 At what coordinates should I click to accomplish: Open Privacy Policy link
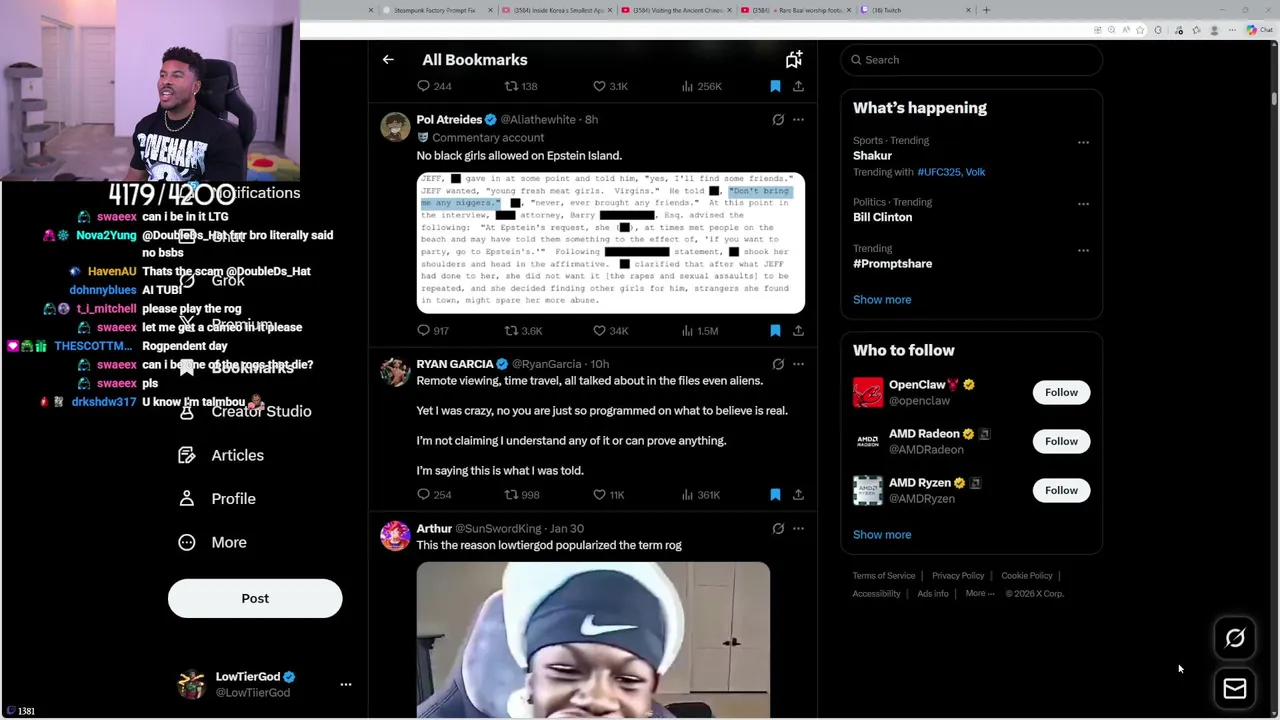[x=958, y=576]
